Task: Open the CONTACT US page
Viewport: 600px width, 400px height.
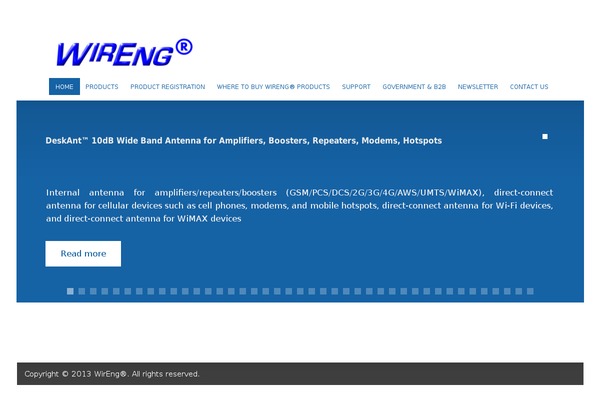Action: tap(529, 87)
